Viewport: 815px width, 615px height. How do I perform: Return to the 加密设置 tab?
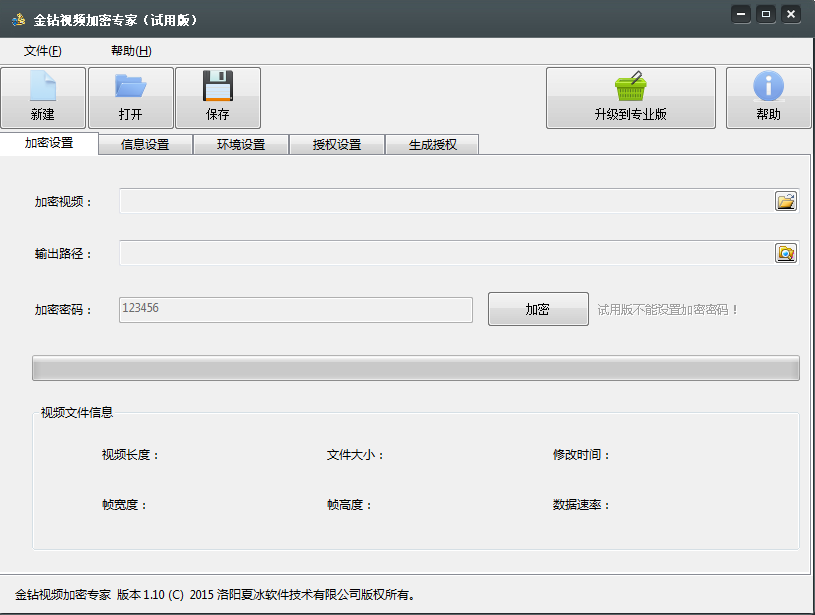click(49, 144)
